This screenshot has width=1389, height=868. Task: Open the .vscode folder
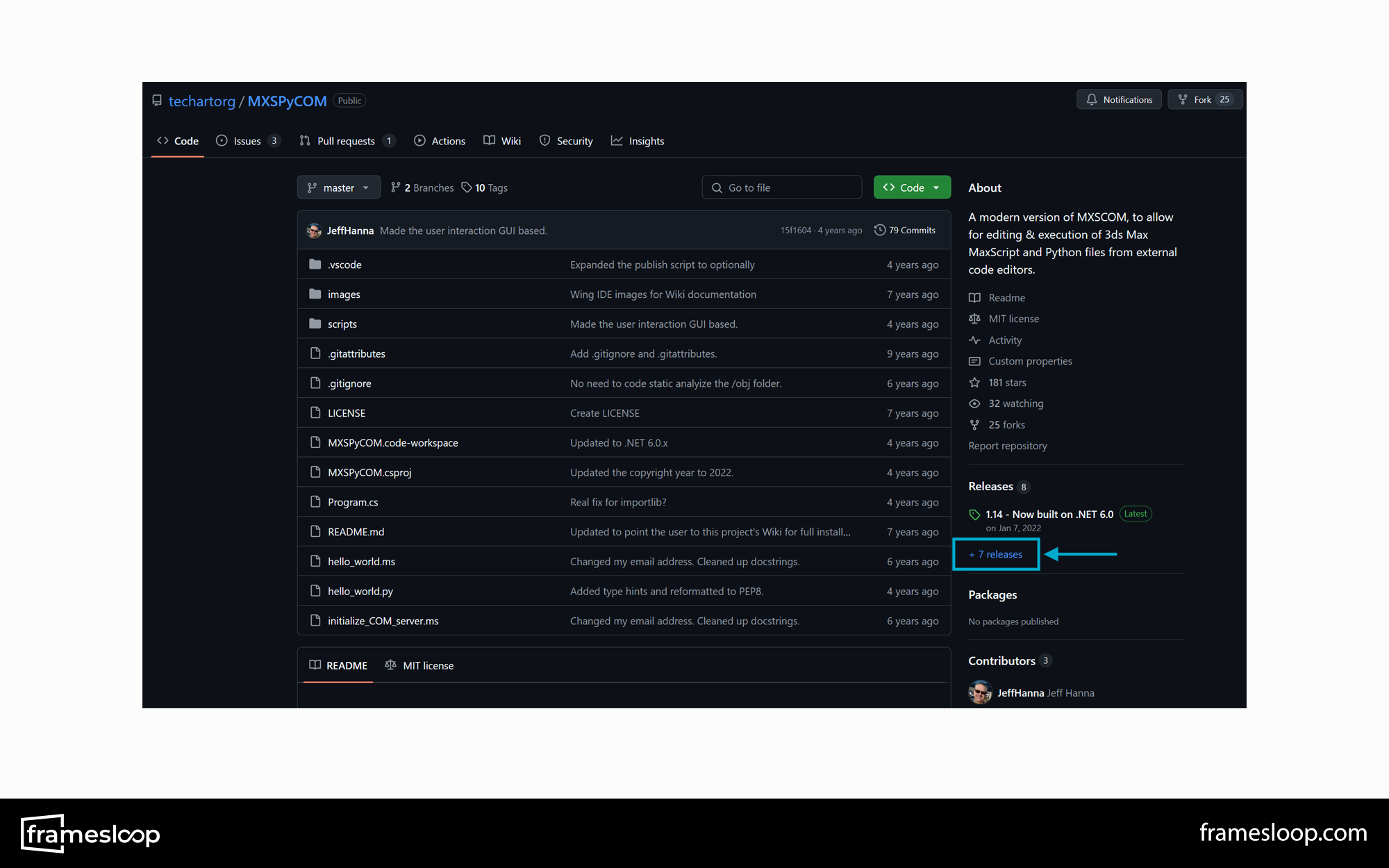pyautogui.click(x=344, y=265)
